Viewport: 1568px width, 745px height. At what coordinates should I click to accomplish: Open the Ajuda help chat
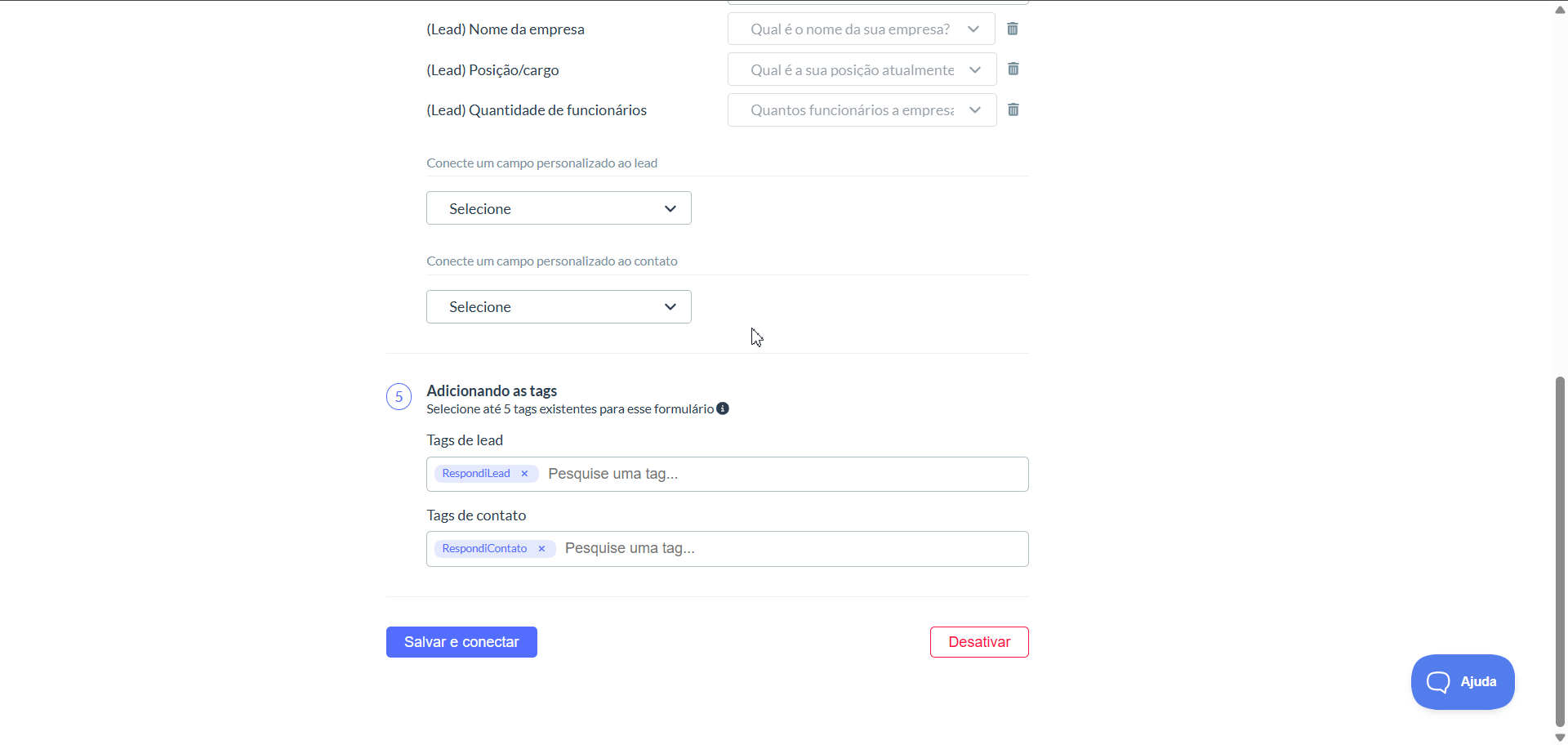point(1463,681)
